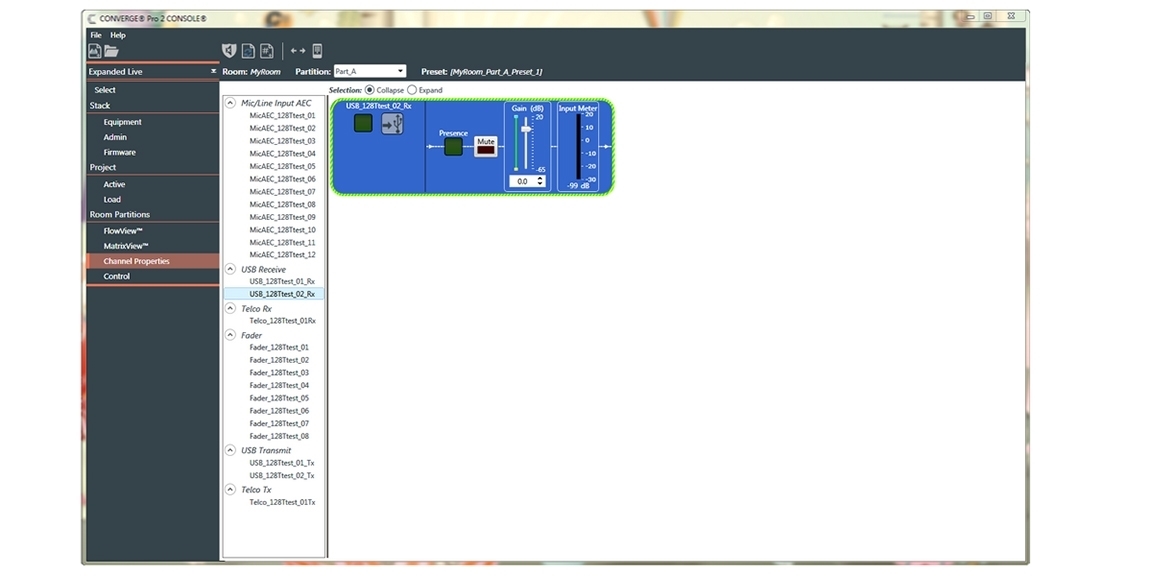
Task: Click the hash document toolbar icon
Action: point(267,51)
